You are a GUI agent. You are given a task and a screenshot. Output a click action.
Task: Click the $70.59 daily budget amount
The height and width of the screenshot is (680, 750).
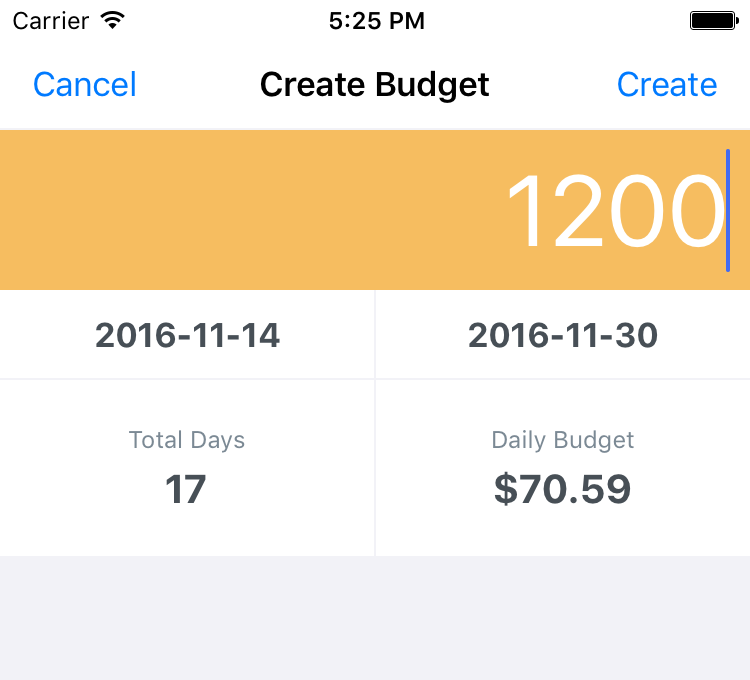coord(563,490)
